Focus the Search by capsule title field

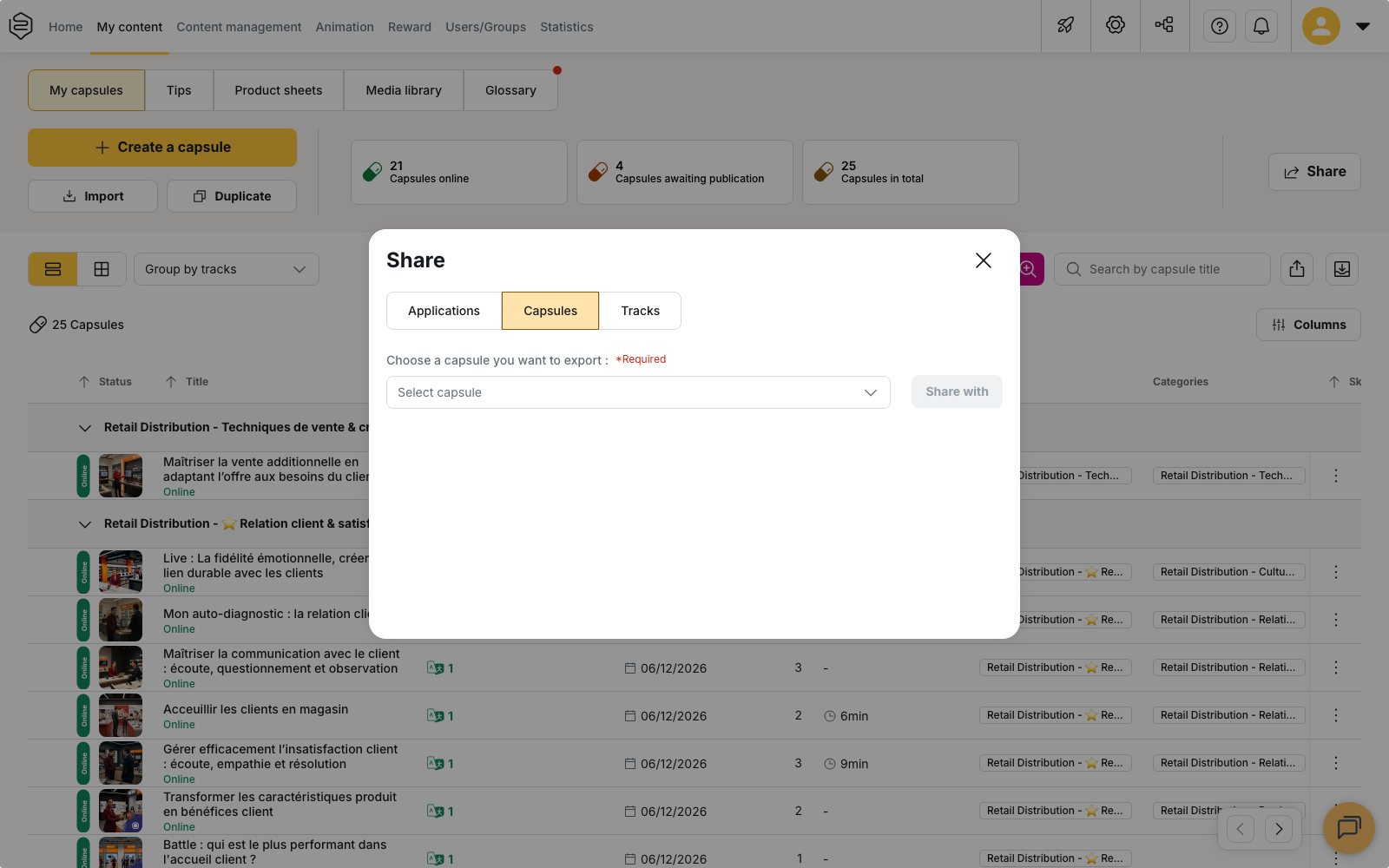[1162, 269]
